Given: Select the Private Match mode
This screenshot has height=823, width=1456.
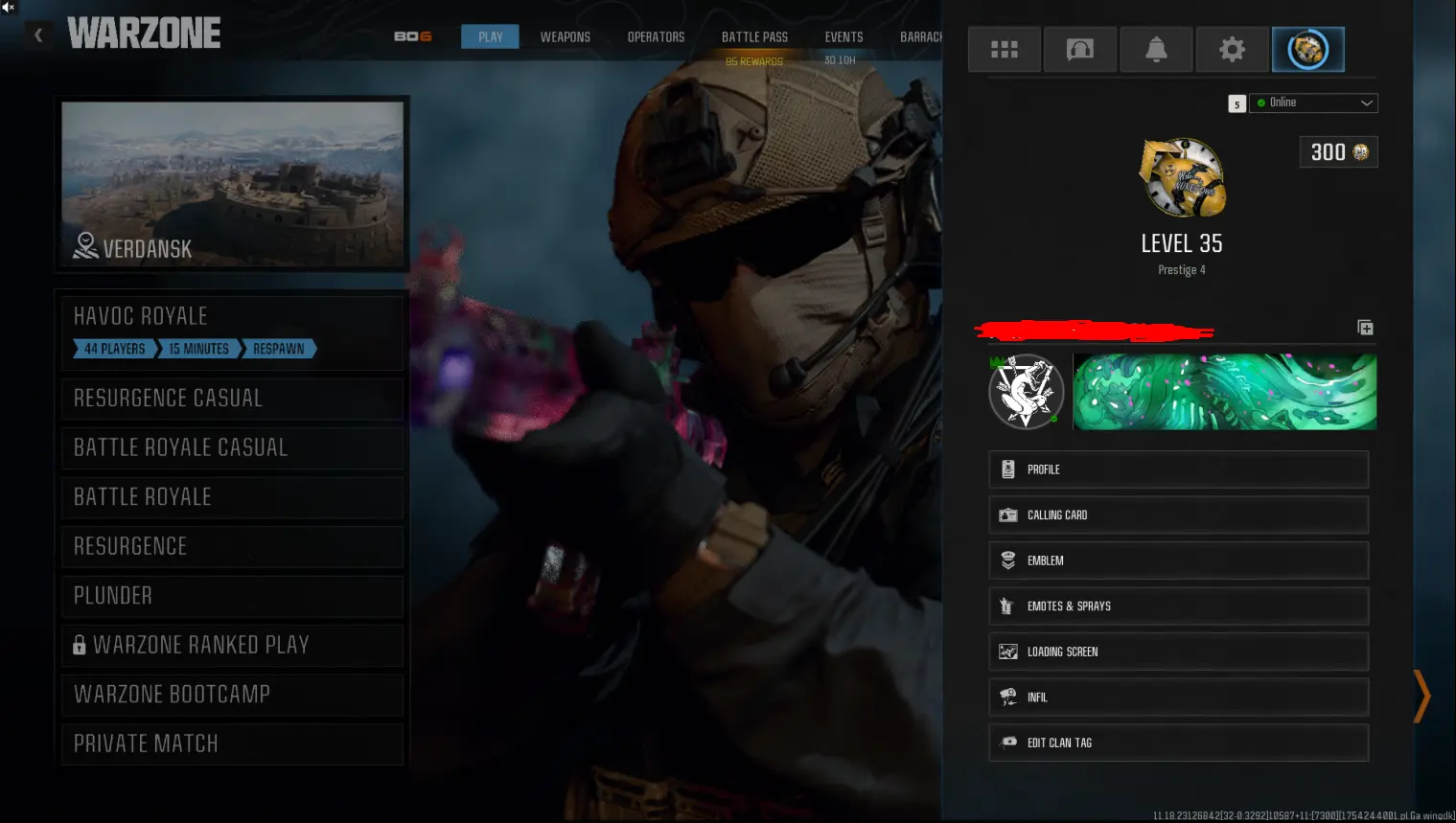Looking at the screenshot, I should [x=232, y=743].
